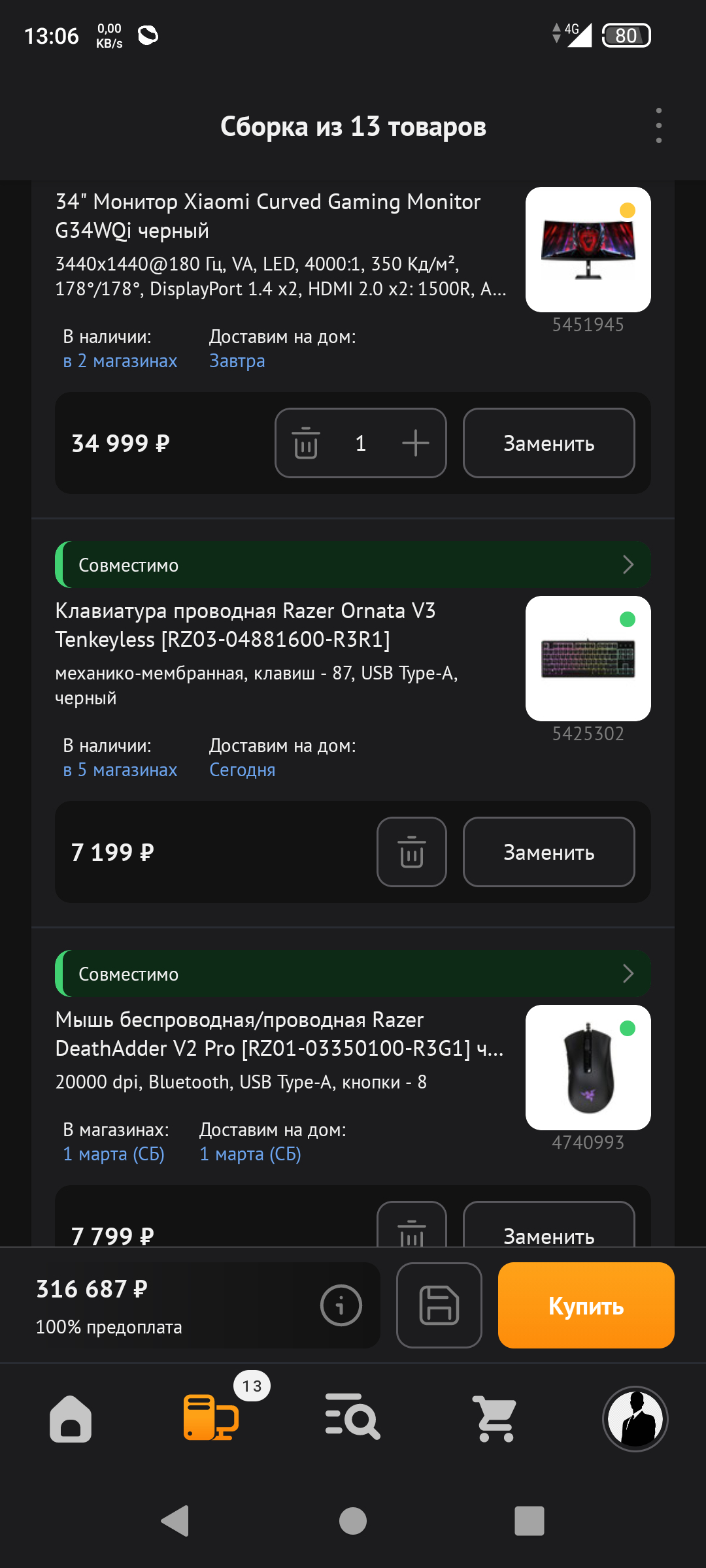Open the PC configurator tab
The image size is (706, 1568).
(x=210, y=1418)
